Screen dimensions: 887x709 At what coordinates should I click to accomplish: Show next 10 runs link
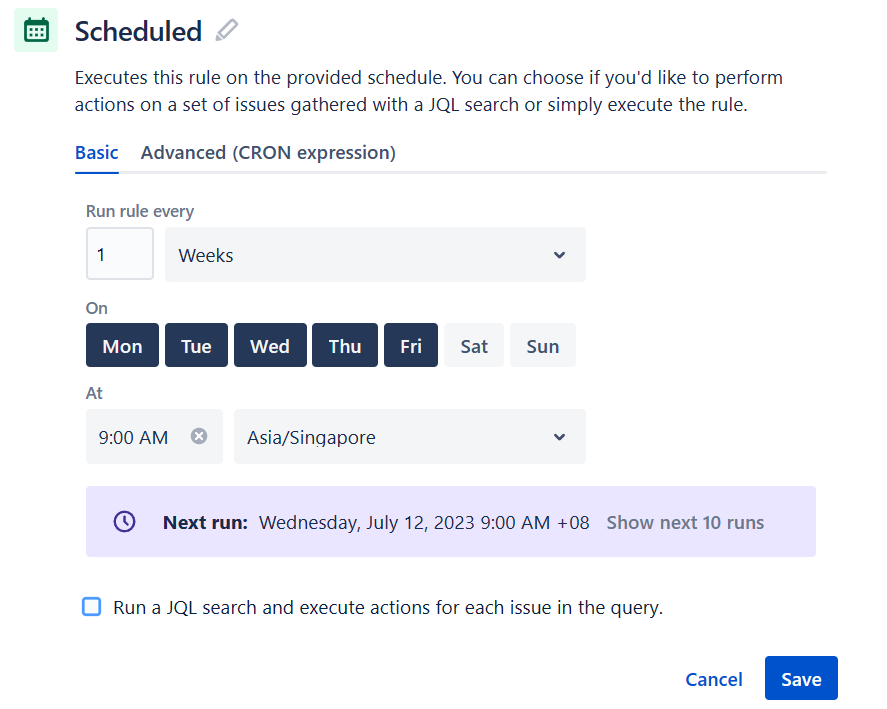pyautogui.click(x=685, y=522)
